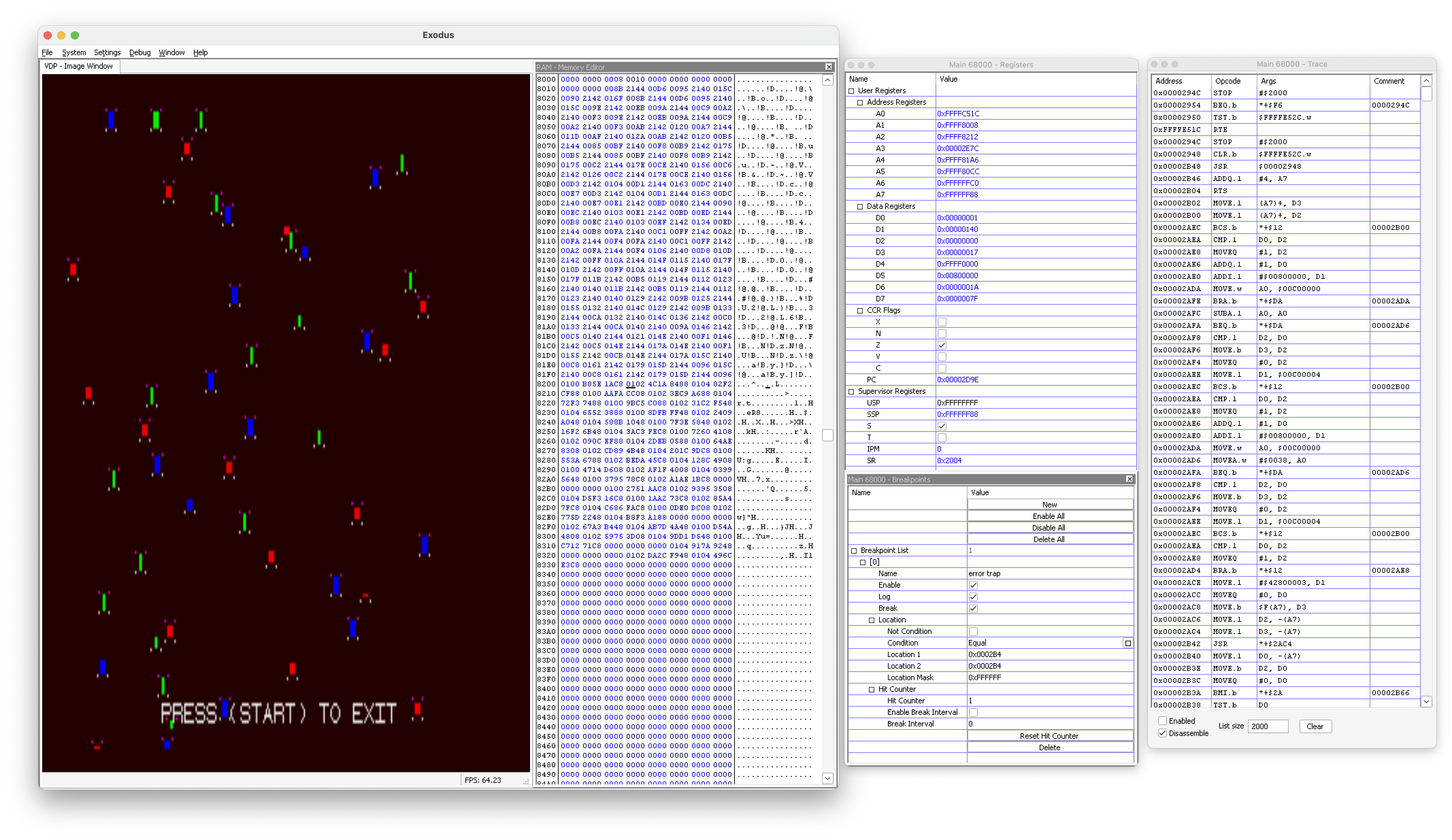Screen dimensions: 1452x840
Task: Click Trace list scroll down arrow
Action: click(x=1426, y=701)
